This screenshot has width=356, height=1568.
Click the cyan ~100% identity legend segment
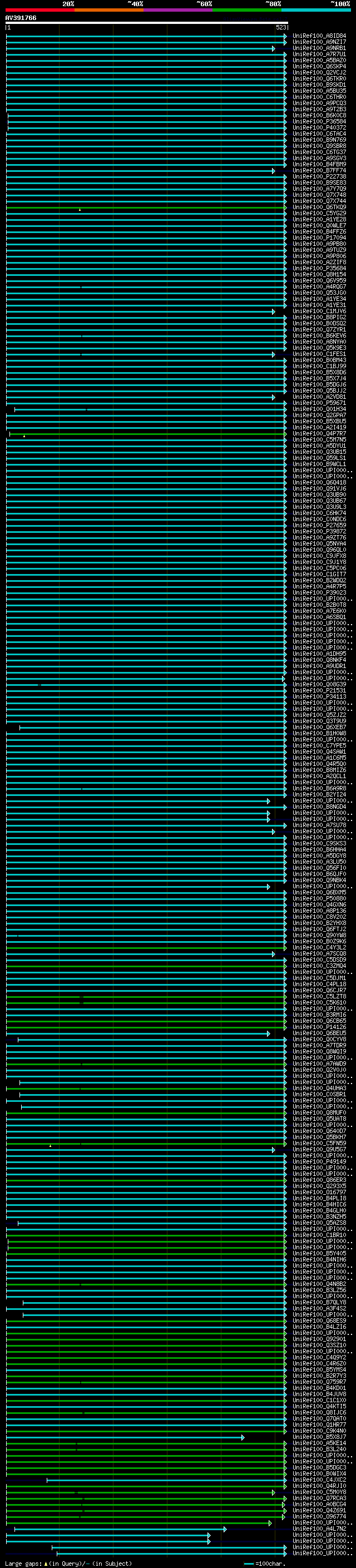pos(317,10)
